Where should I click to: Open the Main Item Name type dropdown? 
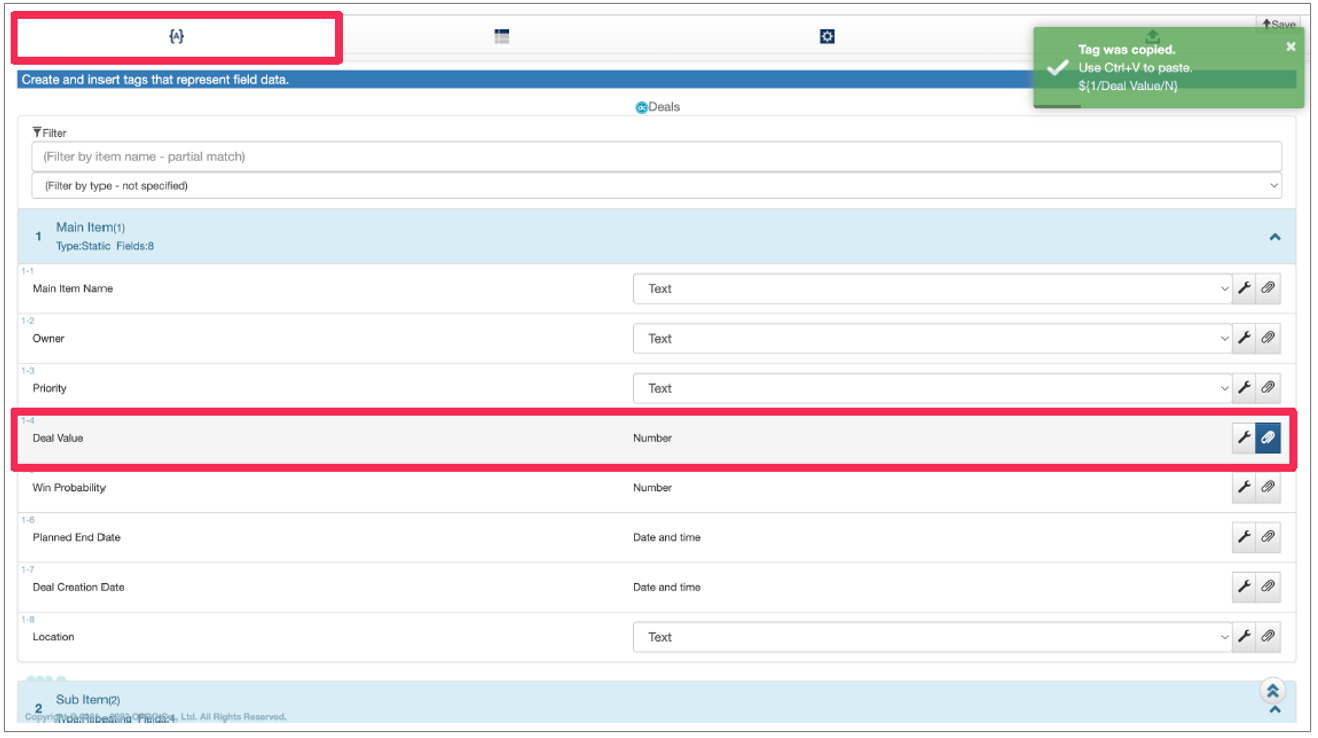point(932,288)
